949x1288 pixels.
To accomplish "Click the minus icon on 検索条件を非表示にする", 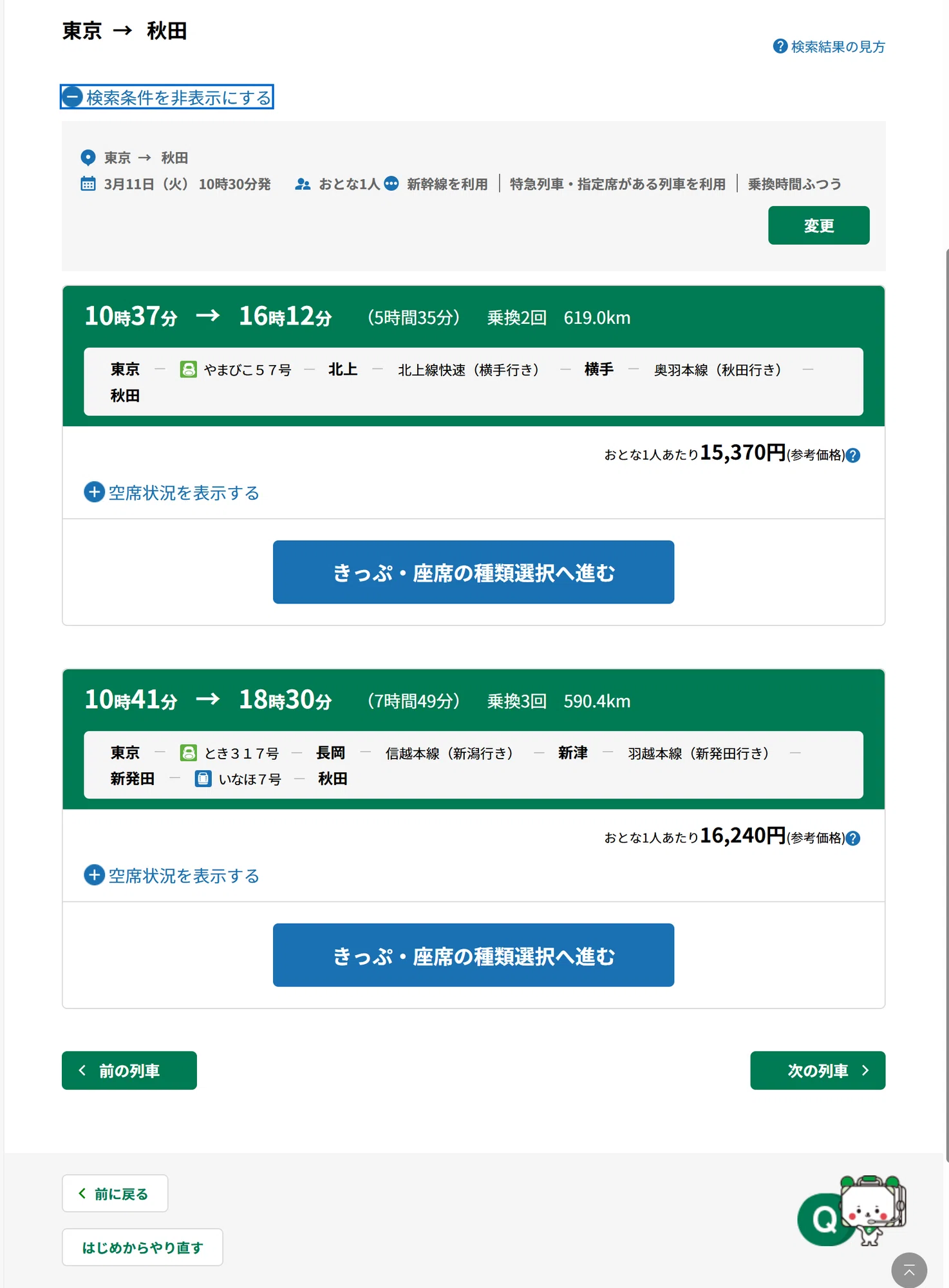I will (x=72, y=97).
